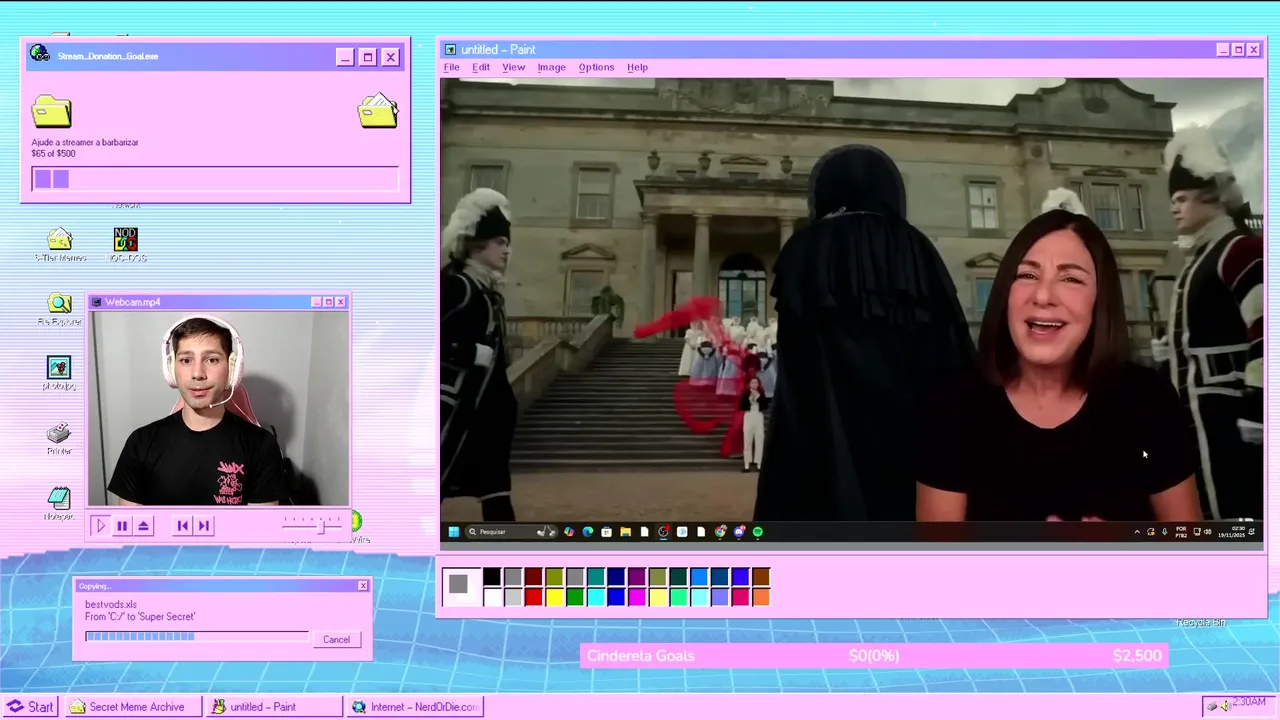Open Spotify icon in canvas taskbar
Screen dimensions: 1280x720
[757, 532]
